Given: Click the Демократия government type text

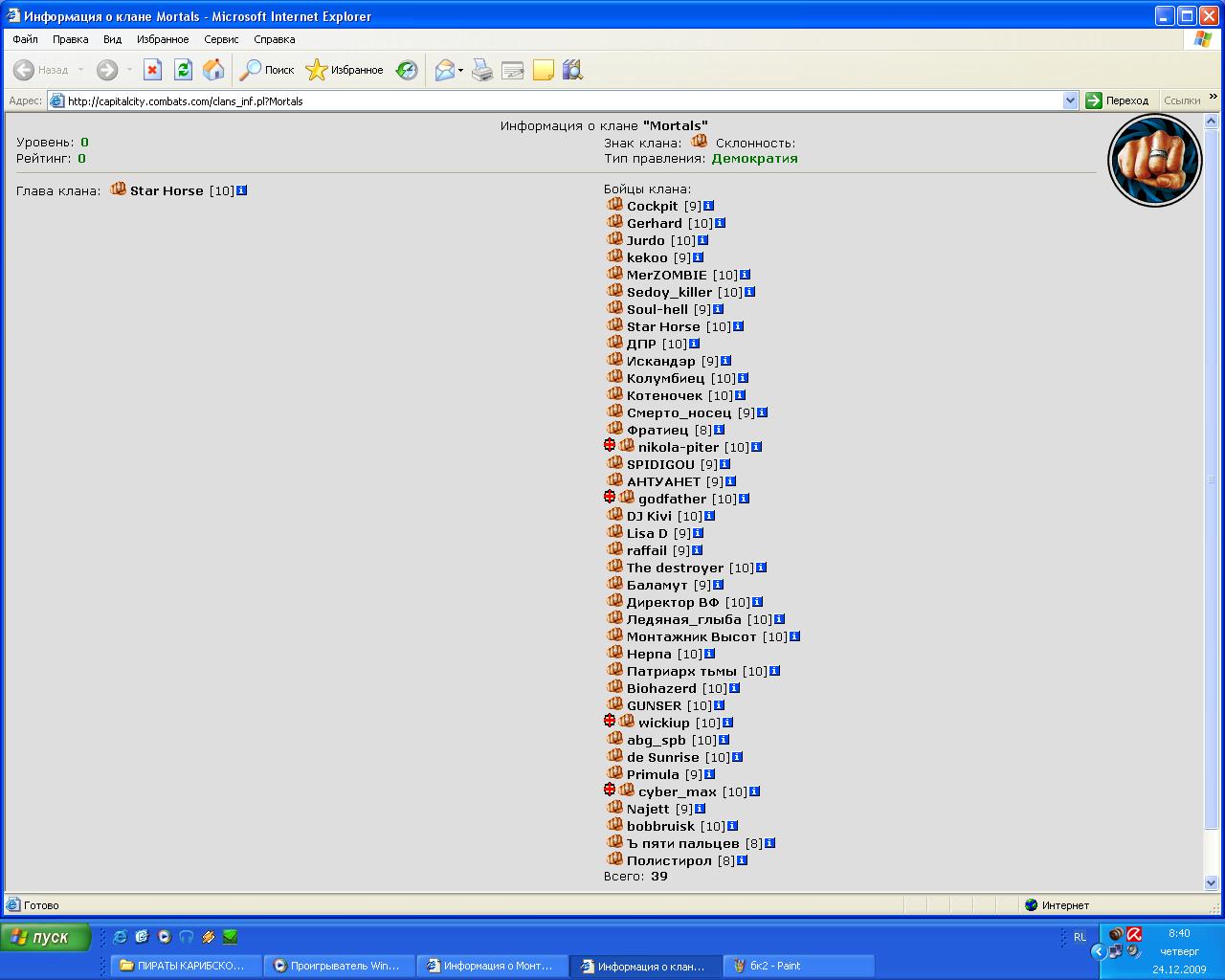Looking at the screenshot, I should pos(754,159).
